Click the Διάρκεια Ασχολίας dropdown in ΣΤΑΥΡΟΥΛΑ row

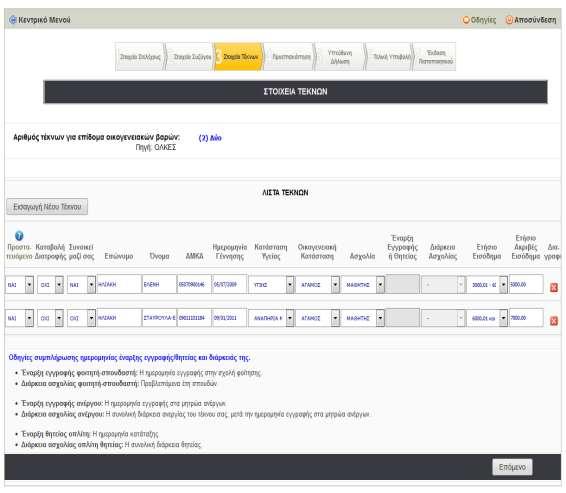[x=443, y=318]
